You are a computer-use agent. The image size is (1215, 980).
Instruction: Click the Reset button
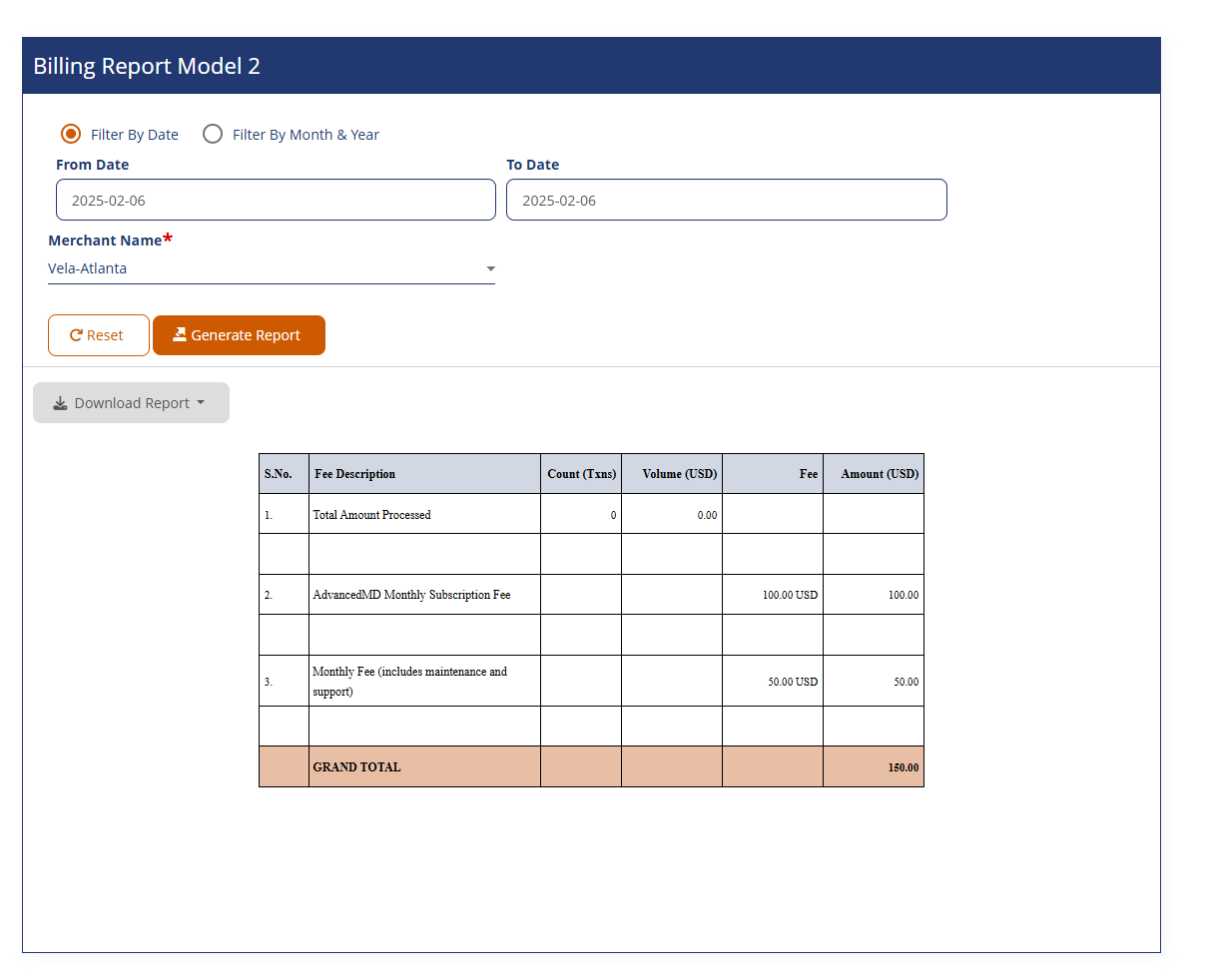[98, 334]
